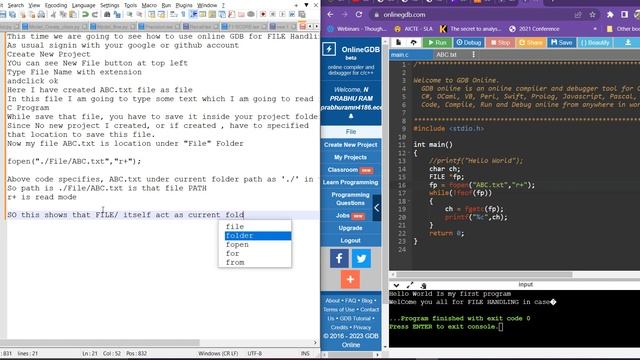Click the Notepad++ tab scroll right arrow

click(316, 27)
